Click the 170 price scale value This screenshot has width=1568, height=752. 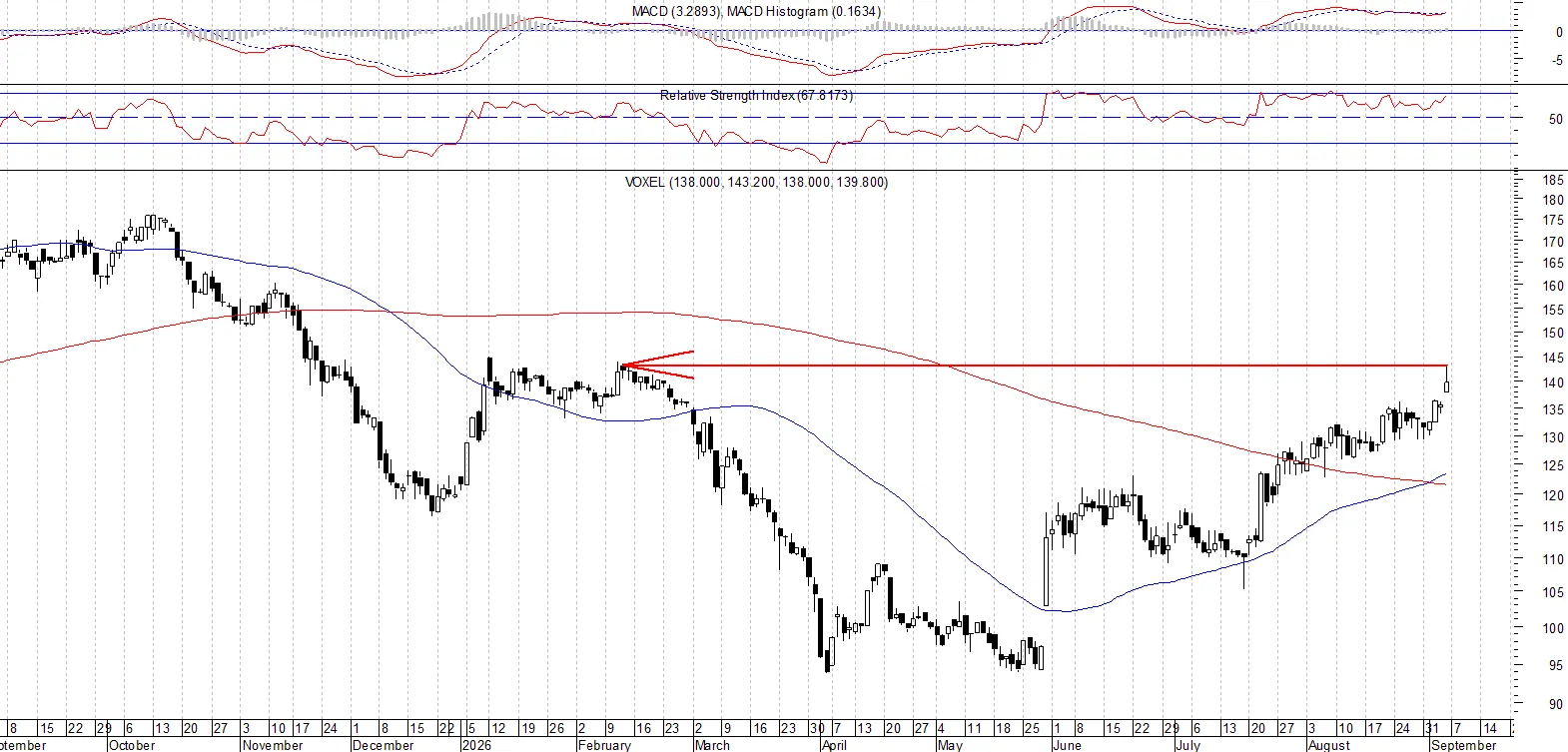click(x=1553, y=242)
